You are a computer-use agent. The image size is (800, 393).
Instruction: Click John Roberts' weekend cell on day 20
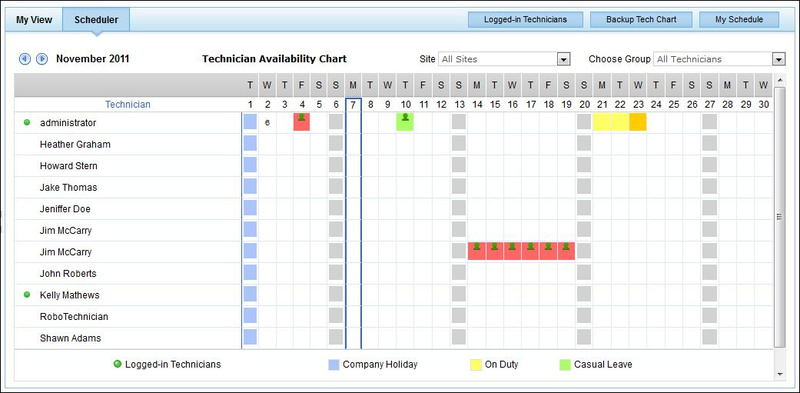pos(584,273)
